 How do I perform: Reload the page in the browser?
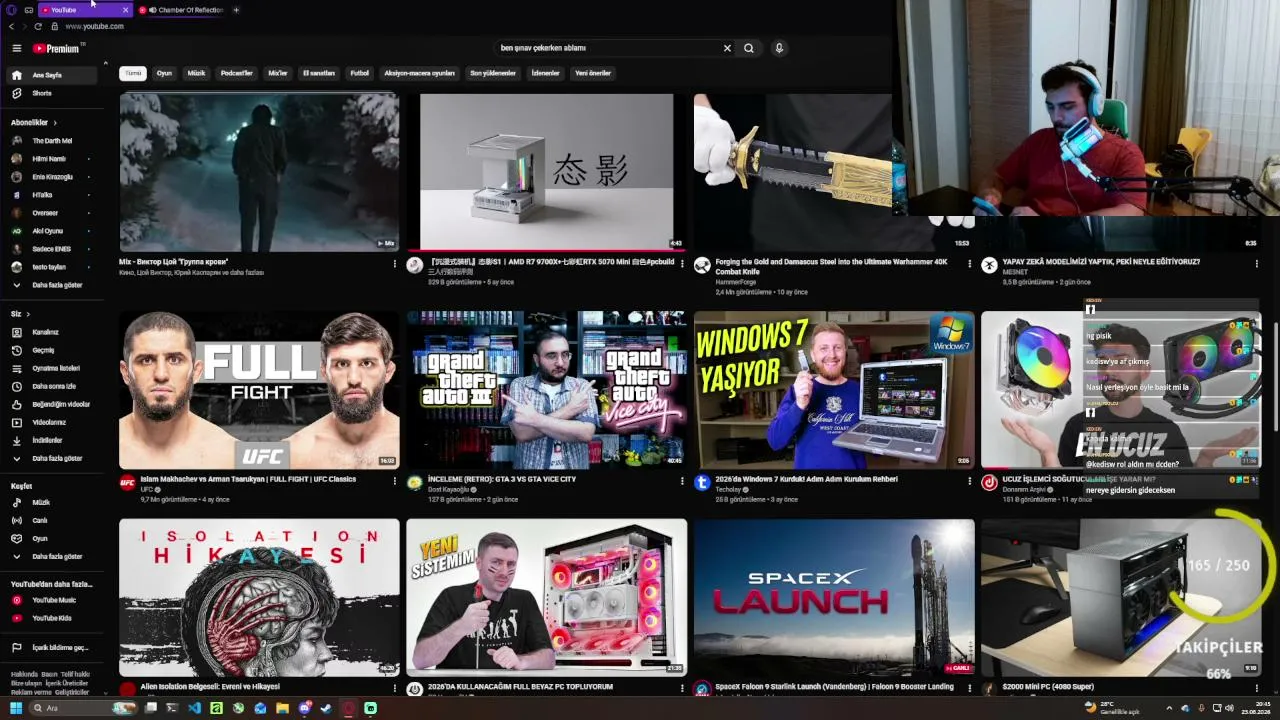[x=39, y=26]
